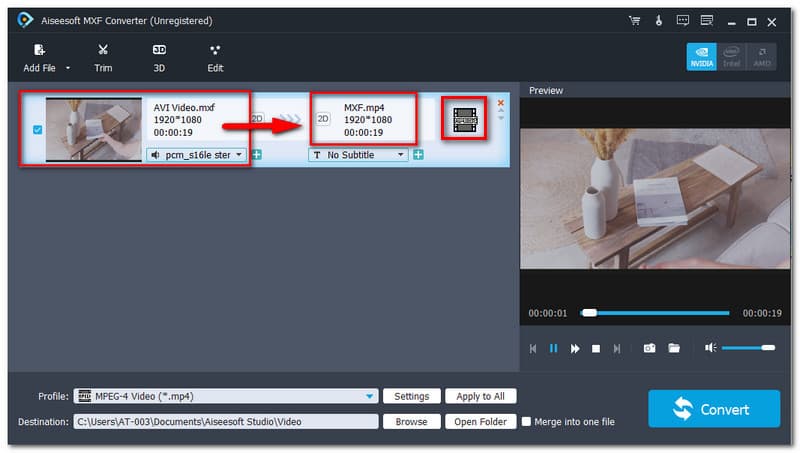Click preview end time 00:00:19
The image size is (800, 453).
pyautogui.click(x=762, y=313)
